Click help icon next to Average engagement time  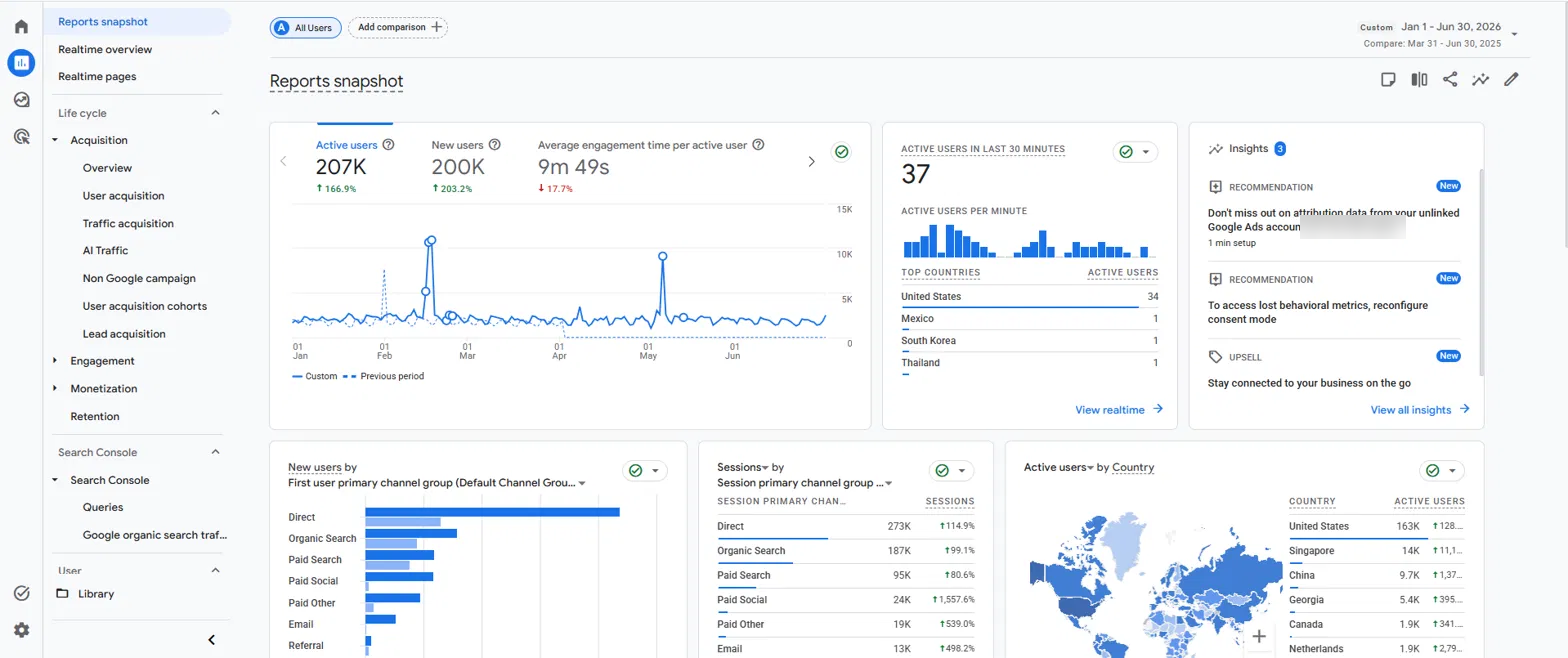click(x=758, y=145)
